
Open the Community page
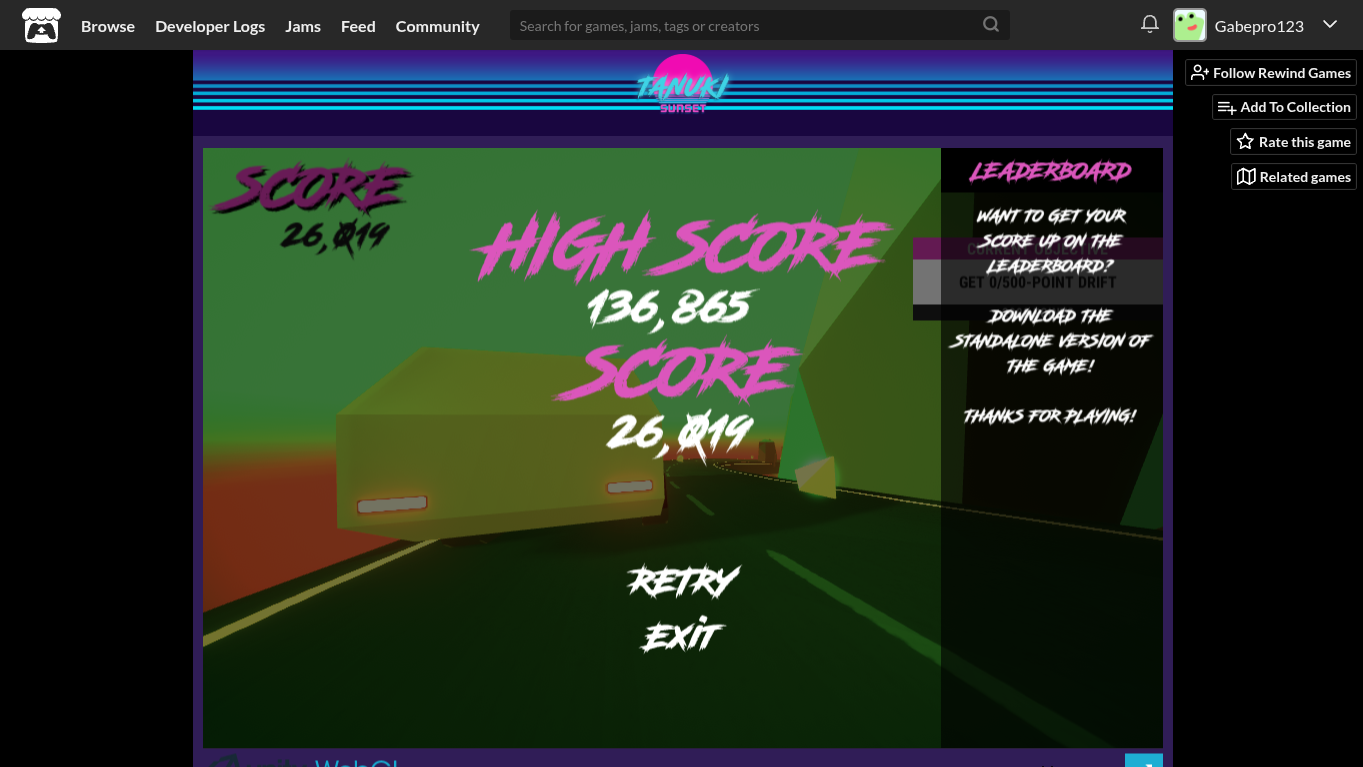[437, 26]
